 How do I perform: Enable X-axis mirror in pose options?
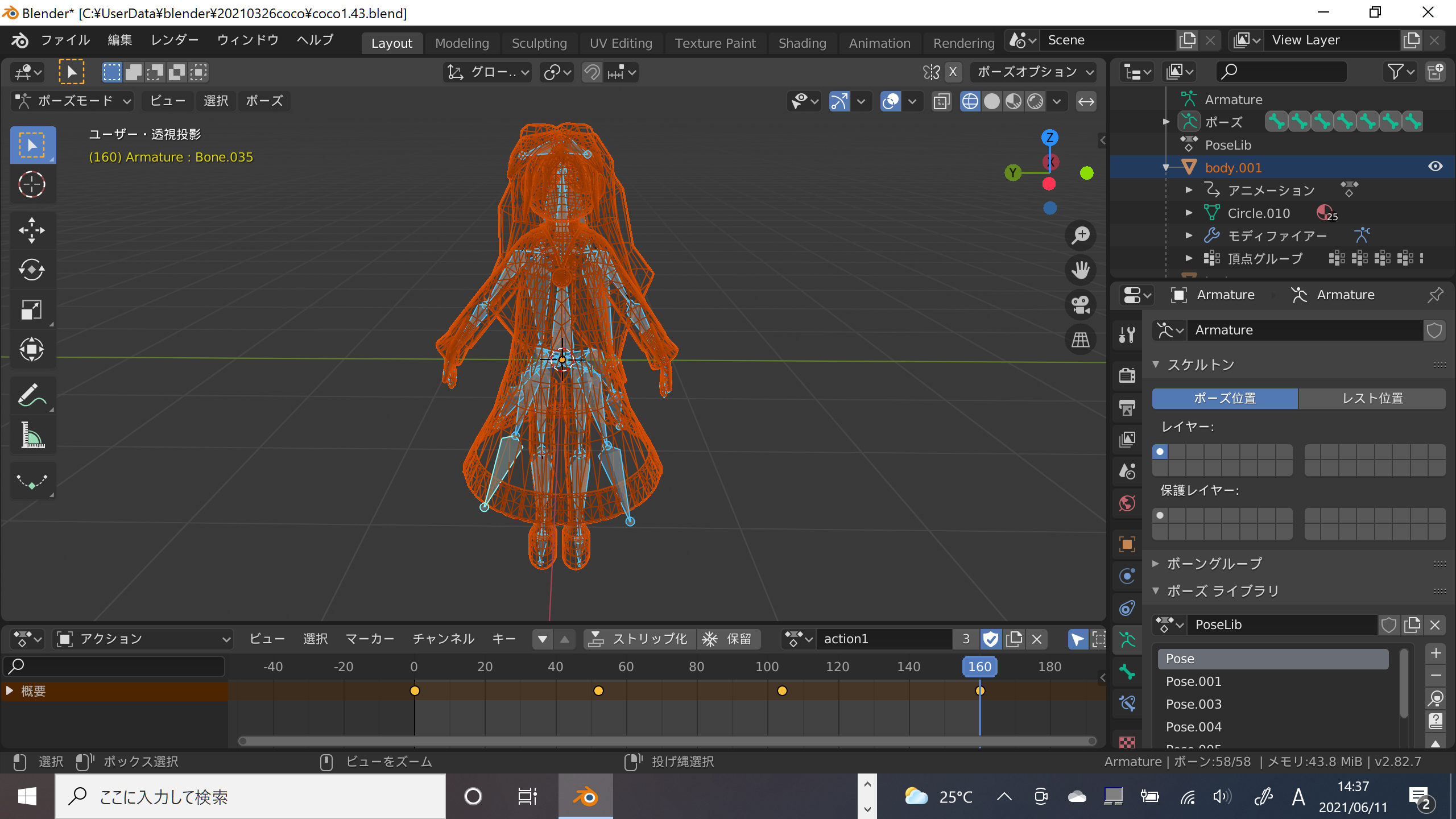pyautogui.click(x=953, y=72)
